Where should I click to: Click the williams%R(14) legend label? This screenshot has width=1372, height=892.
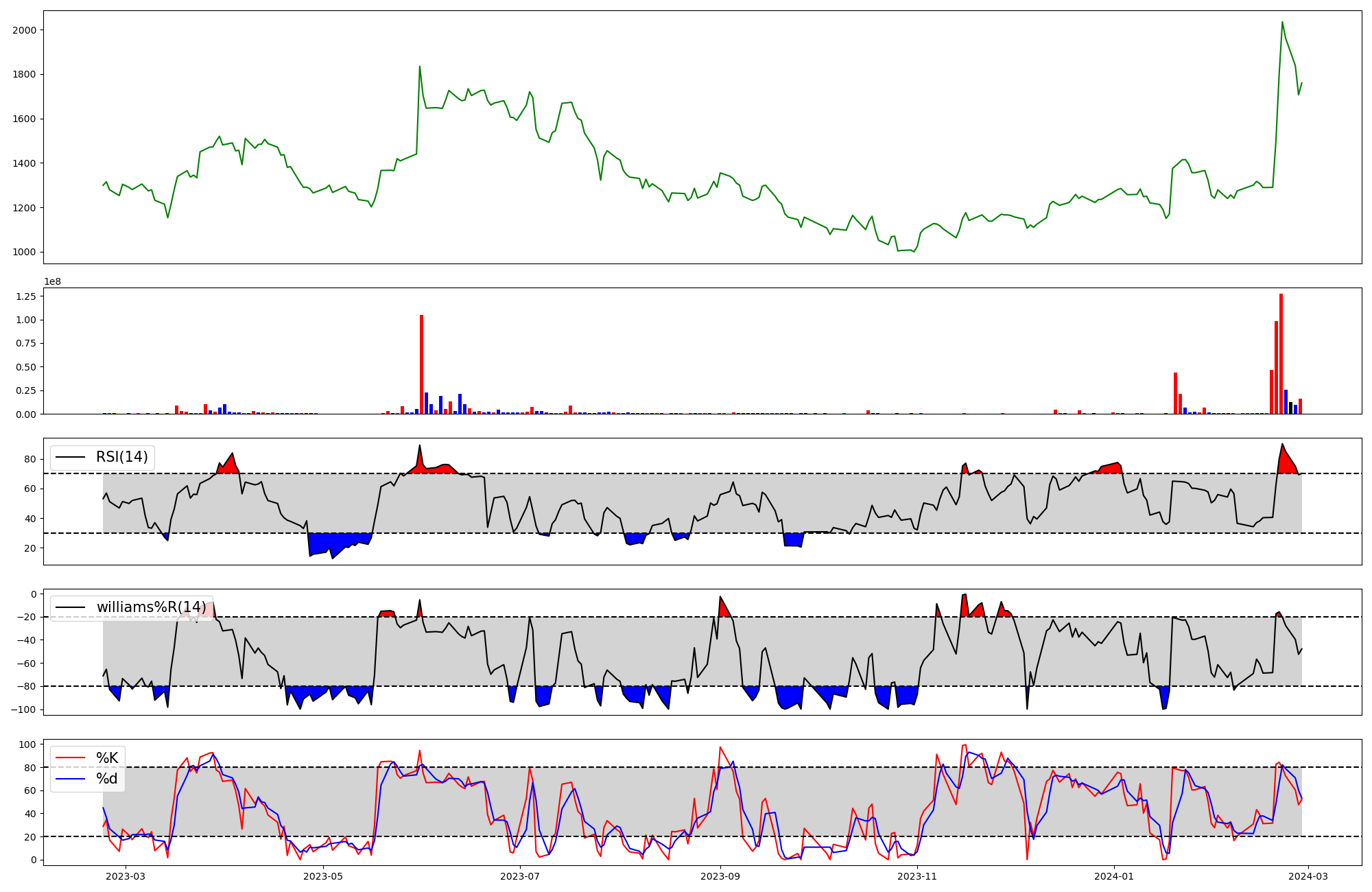pos(151,607)
